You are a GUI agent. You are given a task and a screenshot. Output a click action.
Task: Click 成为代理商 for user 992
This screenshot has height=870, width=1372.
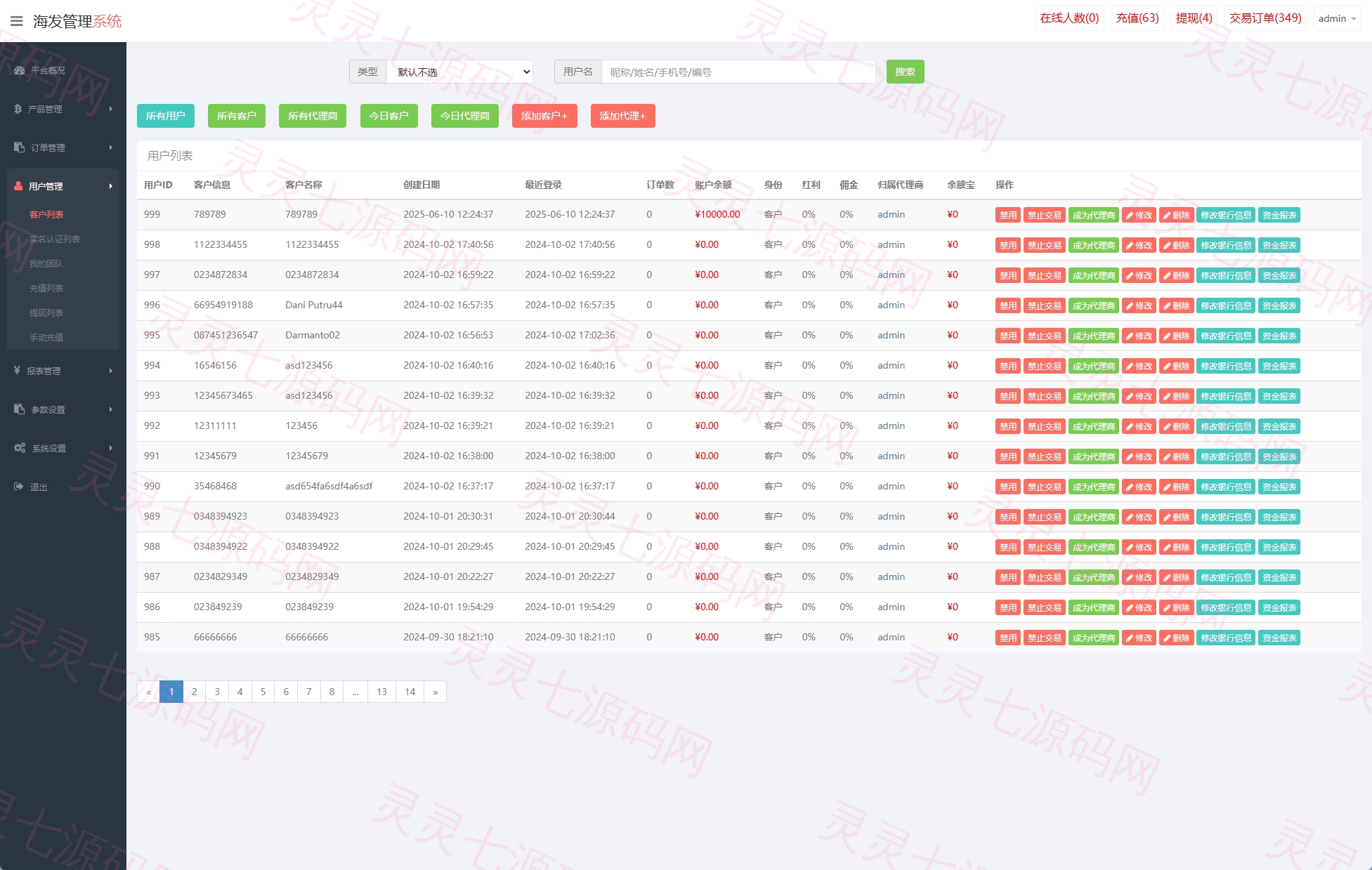tap(1093, 426)
